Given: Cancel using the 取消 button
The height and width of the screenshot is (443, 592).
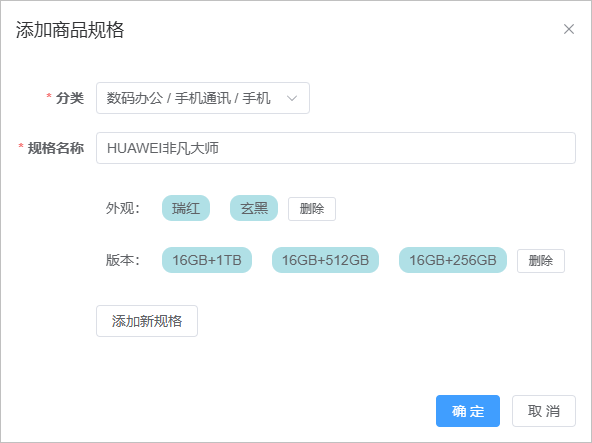Looking at the screenshot, I should point(544,411).
